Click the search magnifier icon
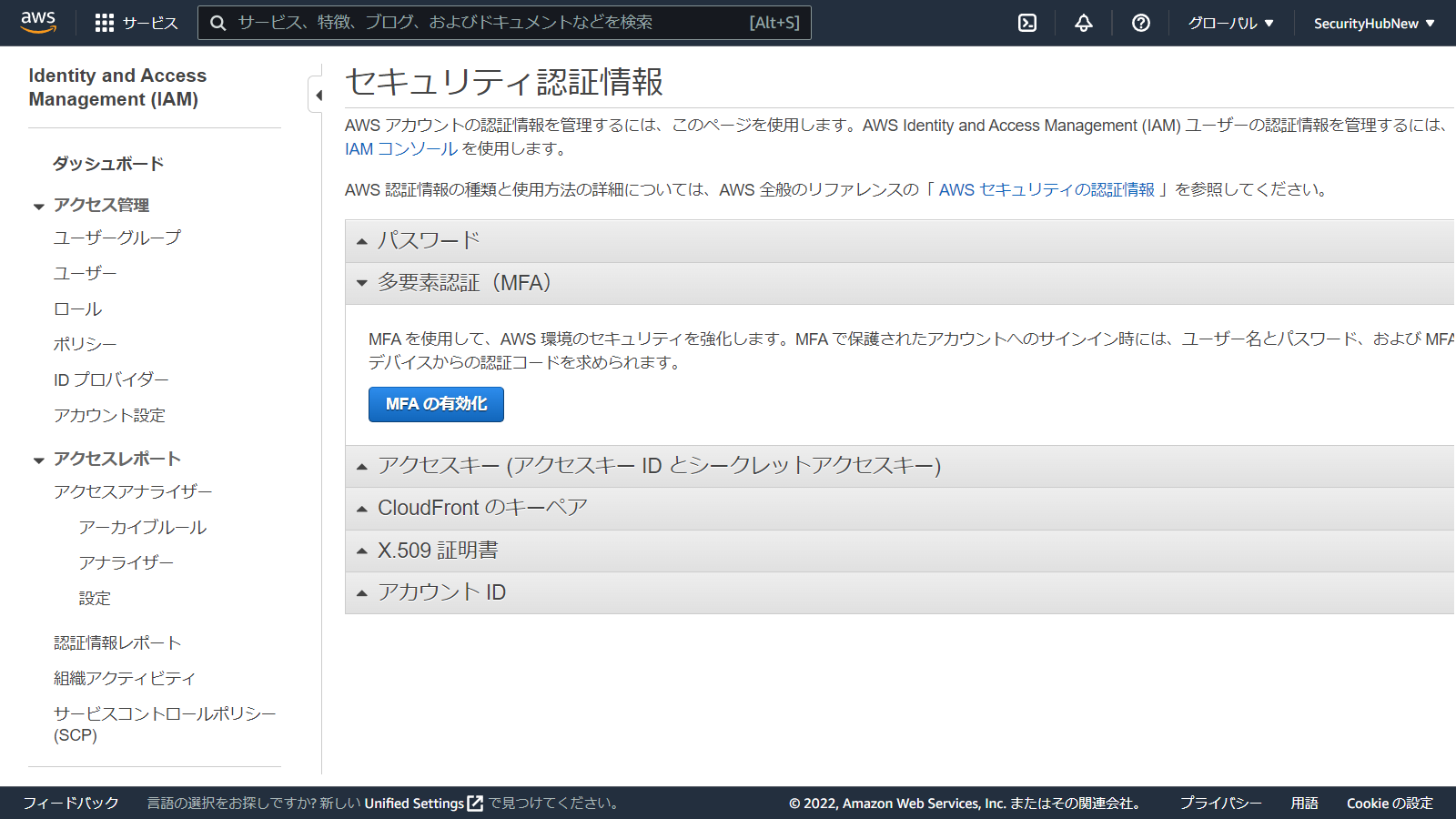This screenshot has height=819, width=1456. click(218, 23)
